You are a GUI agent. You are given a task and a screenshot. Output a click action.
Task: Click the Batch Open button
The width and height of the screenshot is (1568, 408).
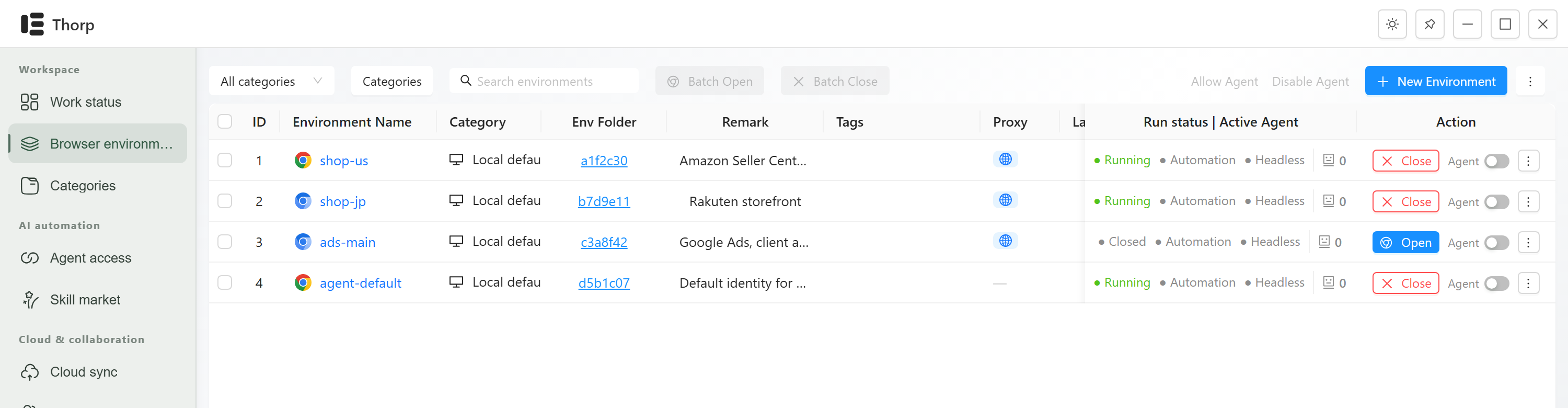pyautogui.click(x=709, y=81)
